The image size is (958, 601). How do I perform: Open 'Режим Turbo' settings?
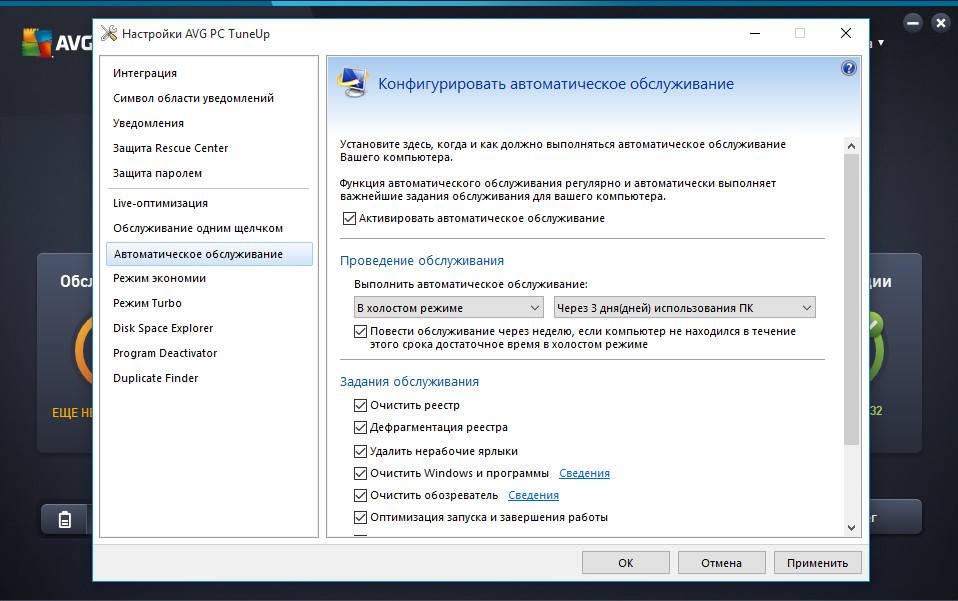147,304
